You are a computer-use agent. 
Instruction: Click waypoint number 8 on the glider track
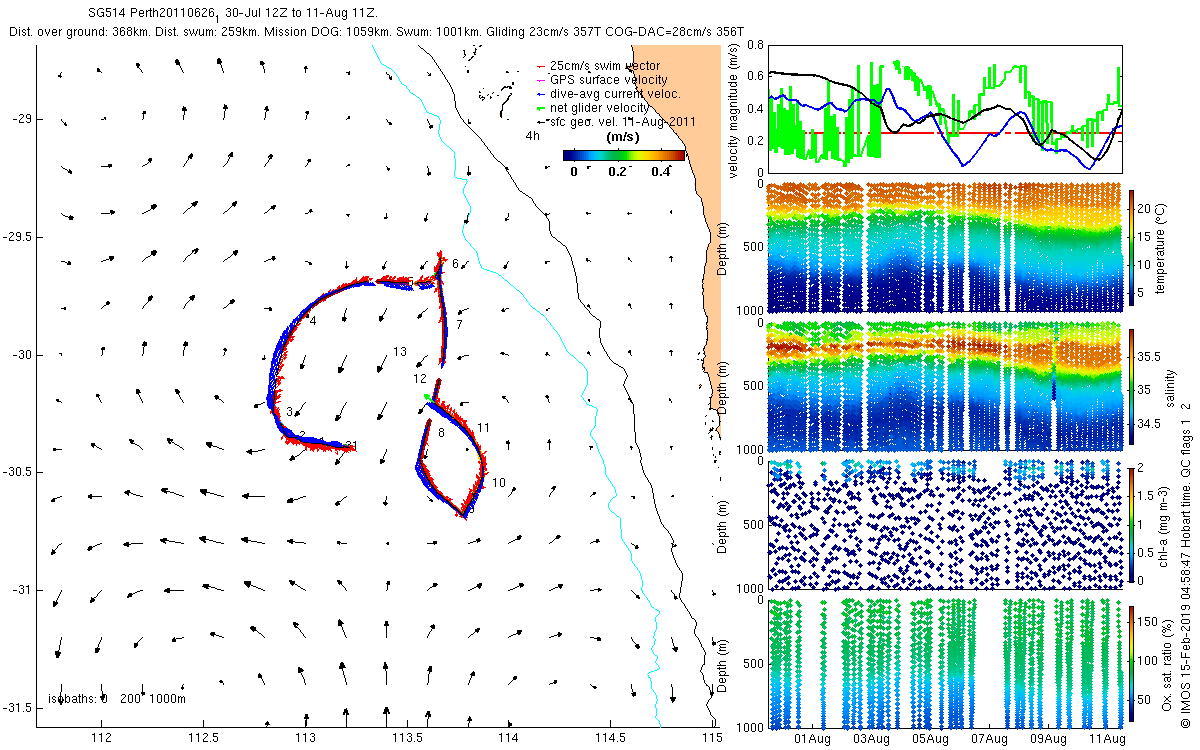(x=441, y=432)
